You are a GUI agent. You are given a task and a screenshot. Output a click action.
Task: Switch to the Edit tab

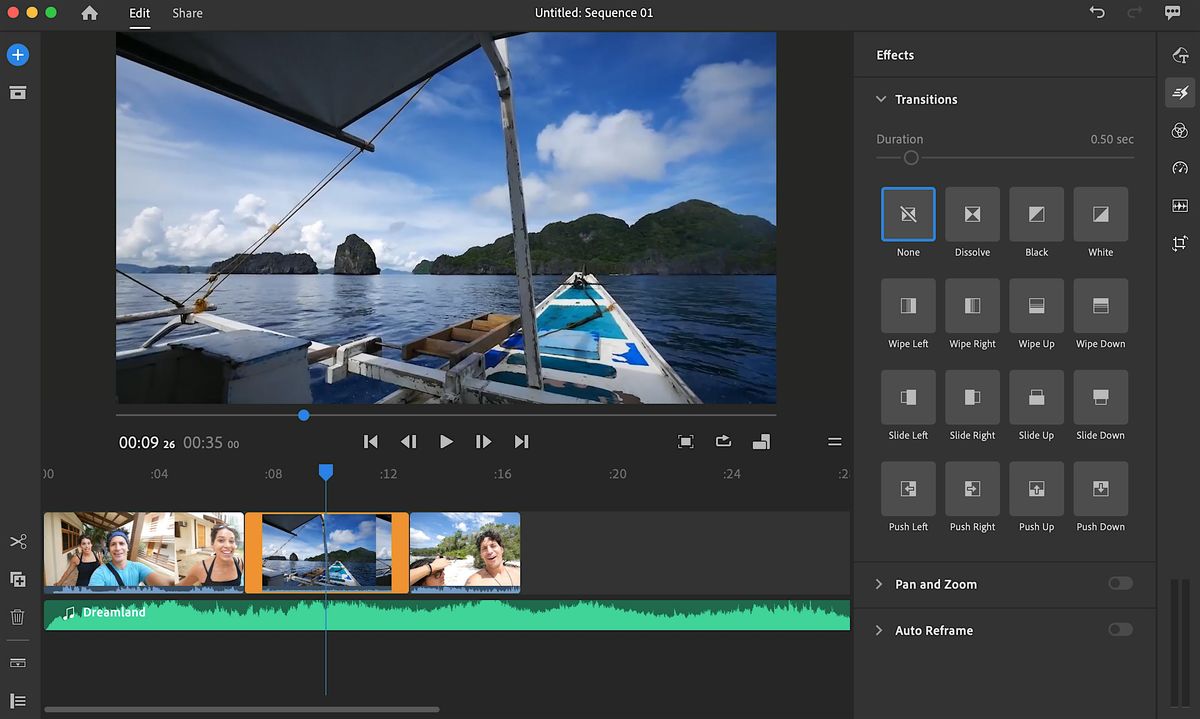coord(140,13)
